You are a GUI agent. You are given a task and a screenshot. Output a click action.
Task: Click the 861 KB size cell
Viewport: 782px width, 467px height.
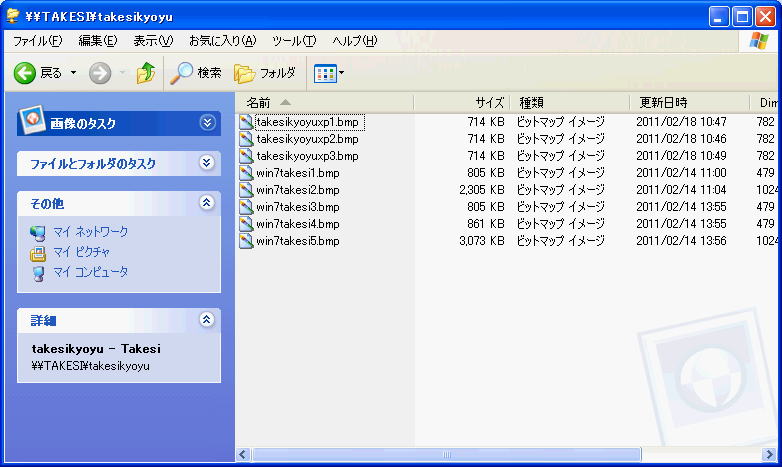(x=486, y=224)
